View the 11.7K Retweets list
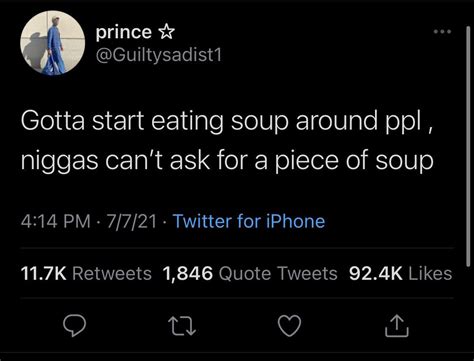The height and width of the screenshot is (361, 474). pyautogui.click(x=86, y=273)
